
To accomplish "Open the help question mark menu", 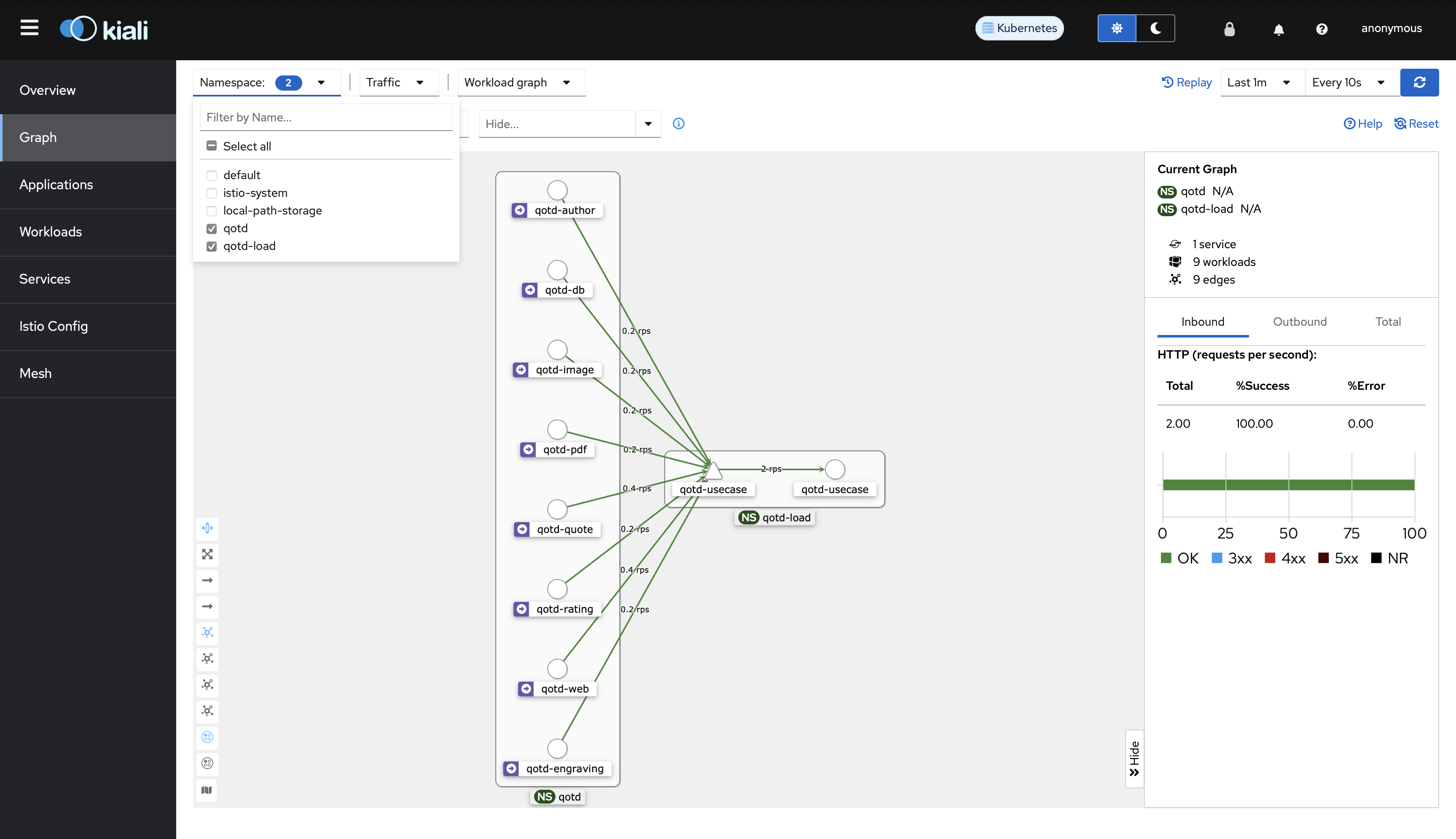I will [x=1322, y=29].
